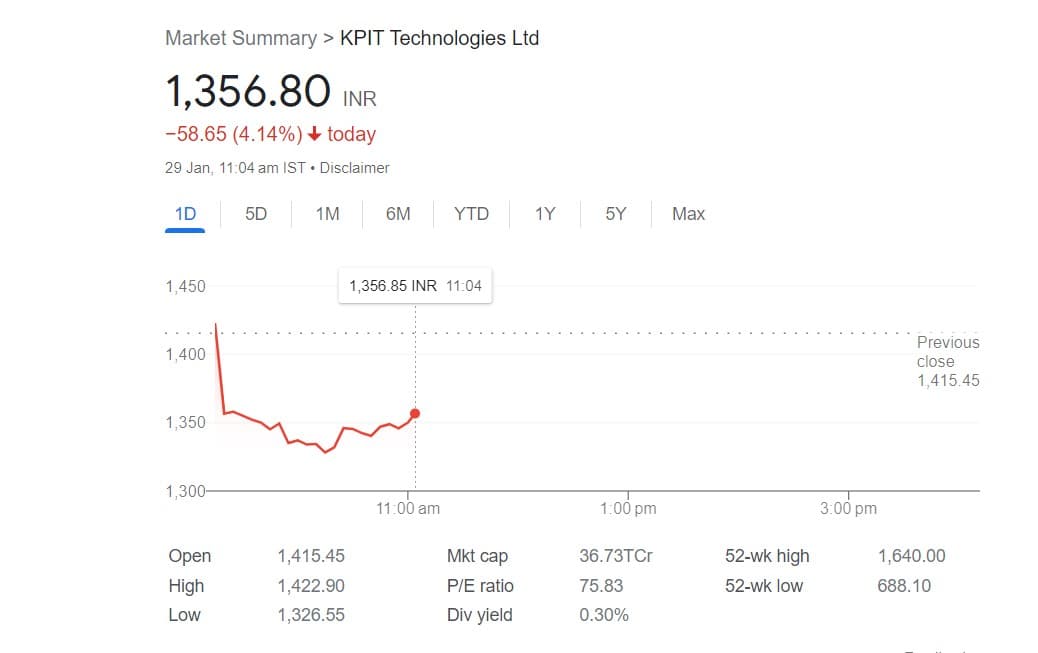Click the P/E ratio label
The height and width of the screenshot is (653, 1038).
click(480, 586)
